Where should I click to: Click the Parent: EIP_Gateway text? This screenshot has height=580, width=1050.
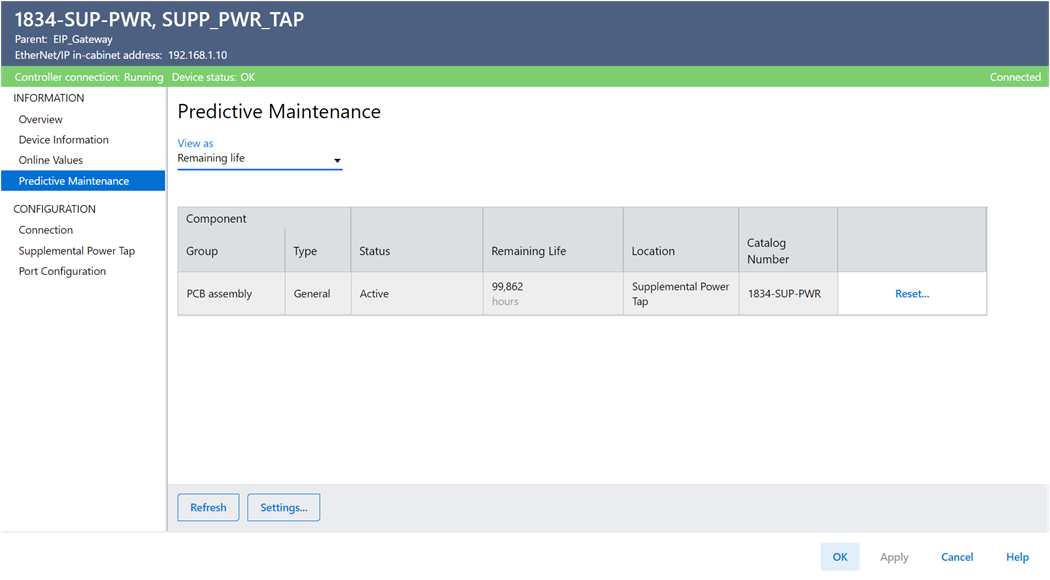64,39
